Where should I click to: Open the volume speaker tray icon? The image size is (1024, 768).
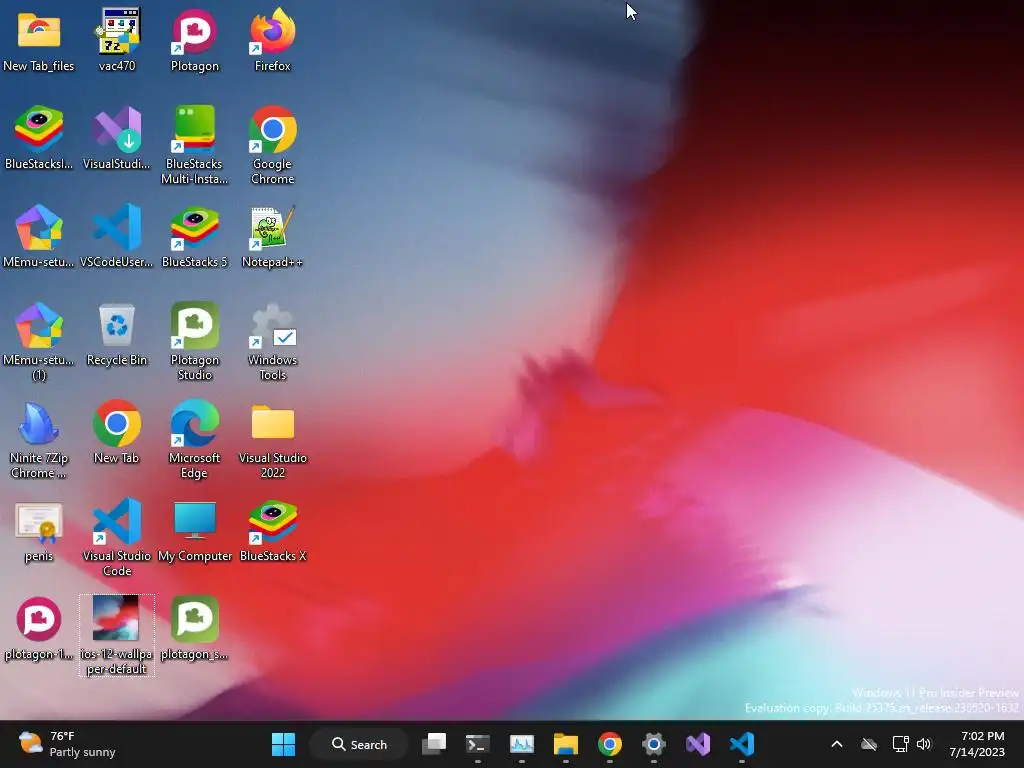923,744
